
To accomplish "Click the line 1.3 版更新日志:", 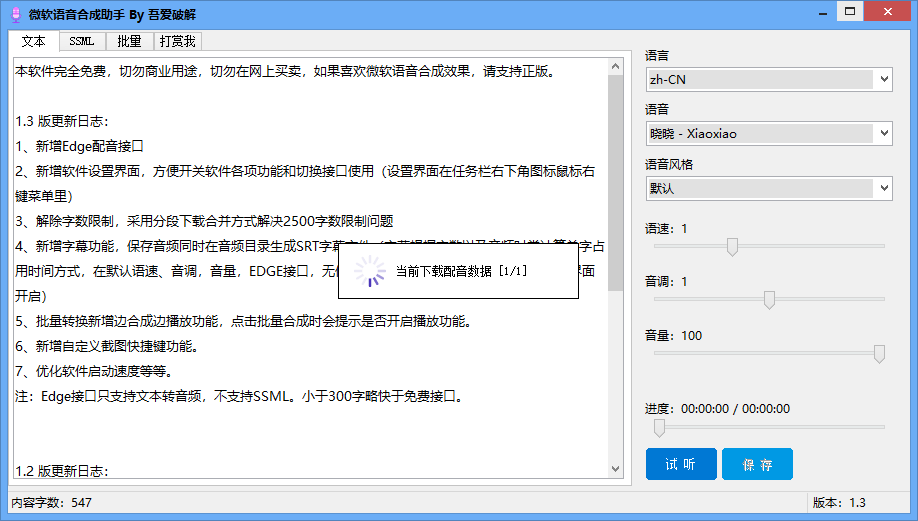I will [x=62, y=121].
